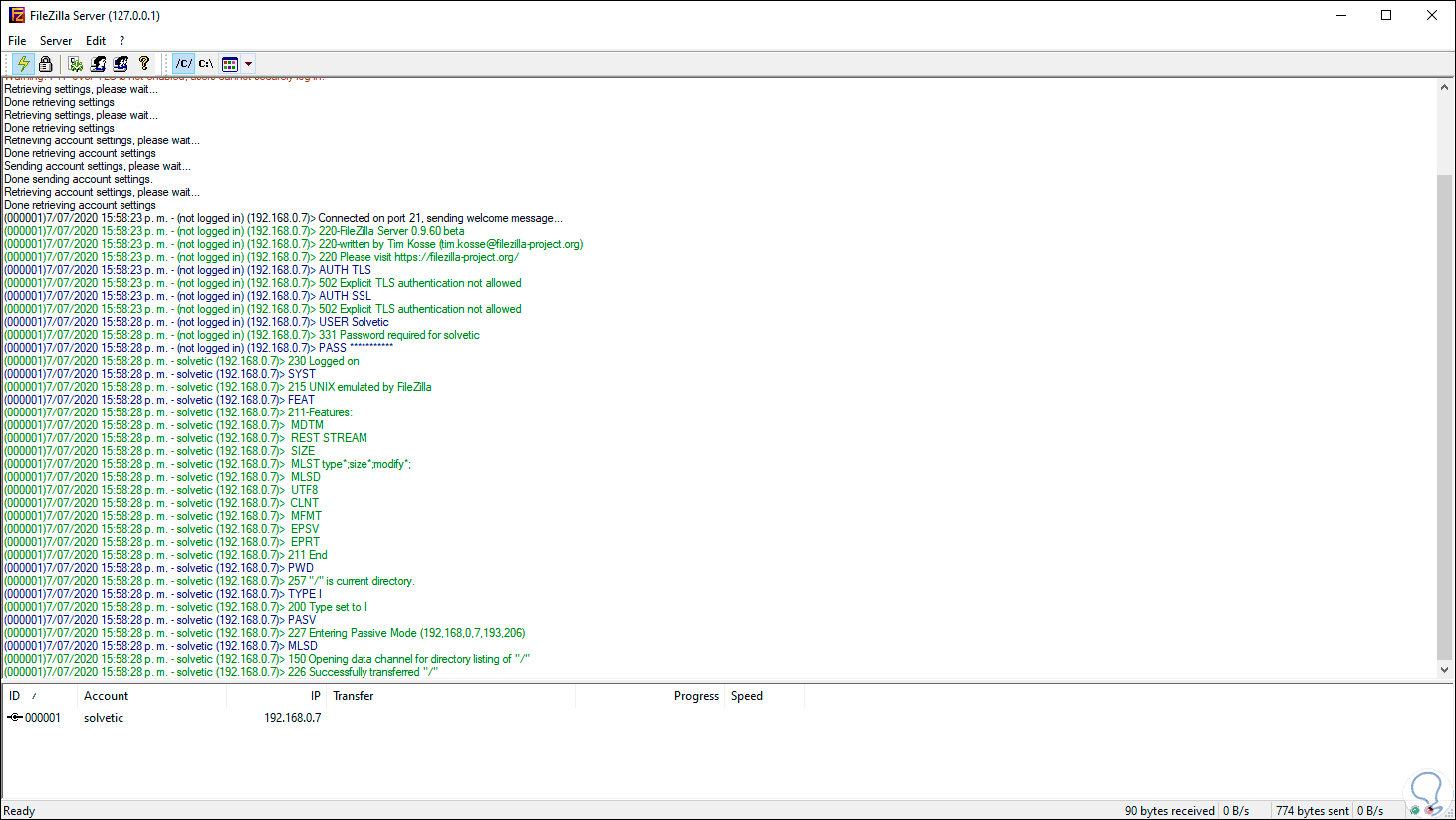This screenshot has width=1456, height=820.
Task: Open the Users editor icon
Action: pos(99,63)
